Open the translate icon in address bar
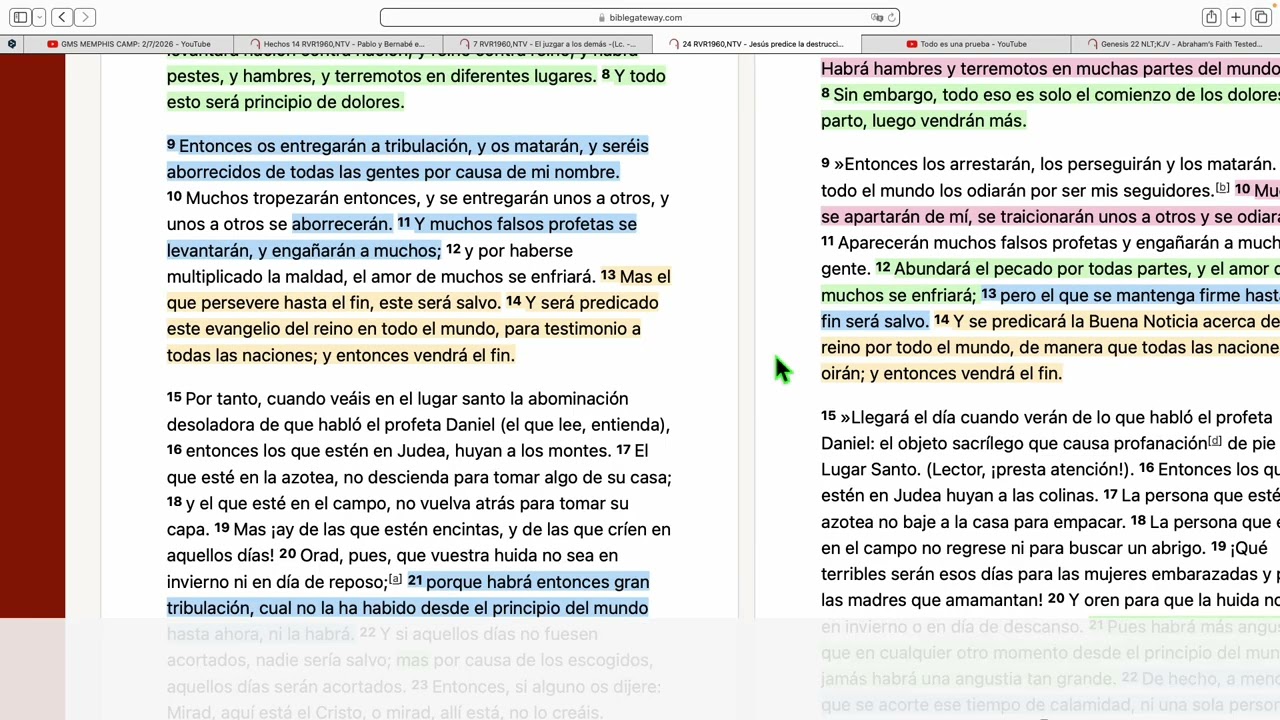1280x720 pixels. tap(877, 17)
